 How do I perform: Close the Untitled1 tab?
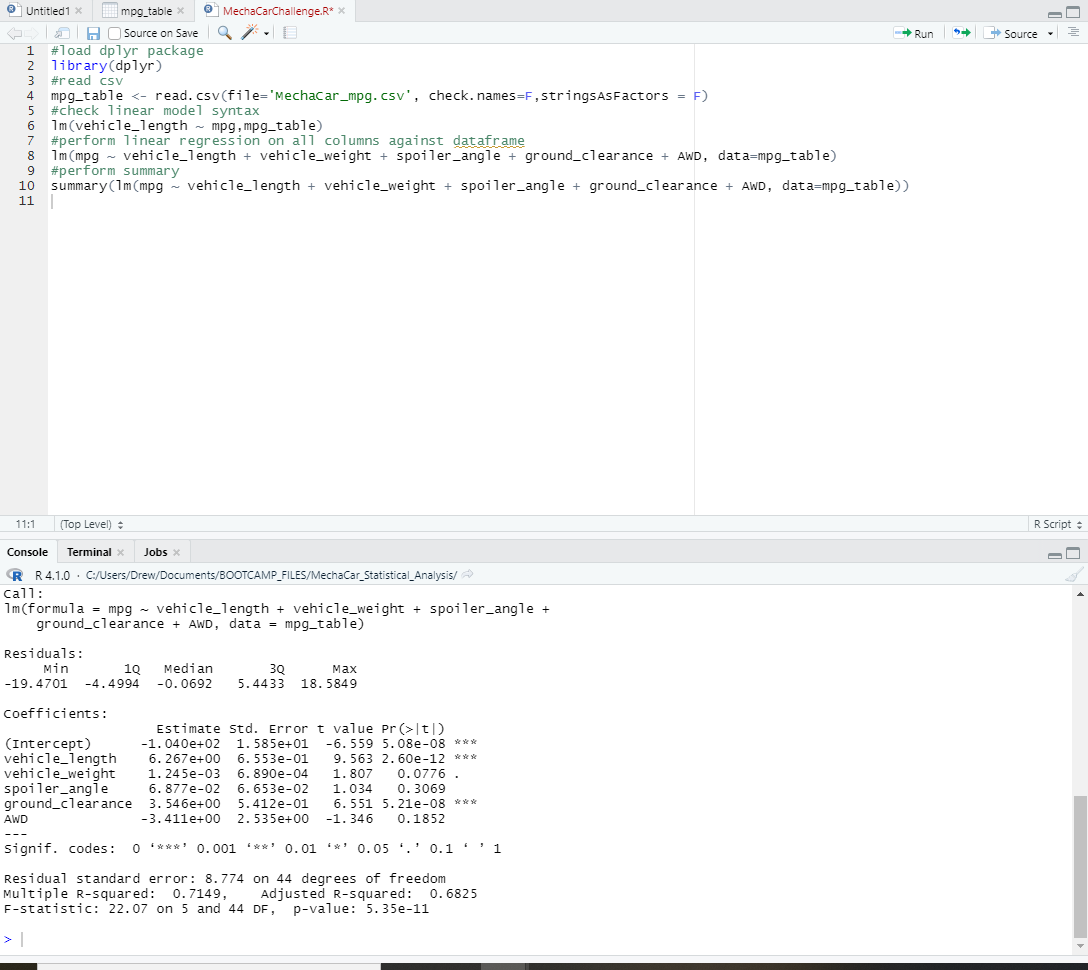pos(78,11)
